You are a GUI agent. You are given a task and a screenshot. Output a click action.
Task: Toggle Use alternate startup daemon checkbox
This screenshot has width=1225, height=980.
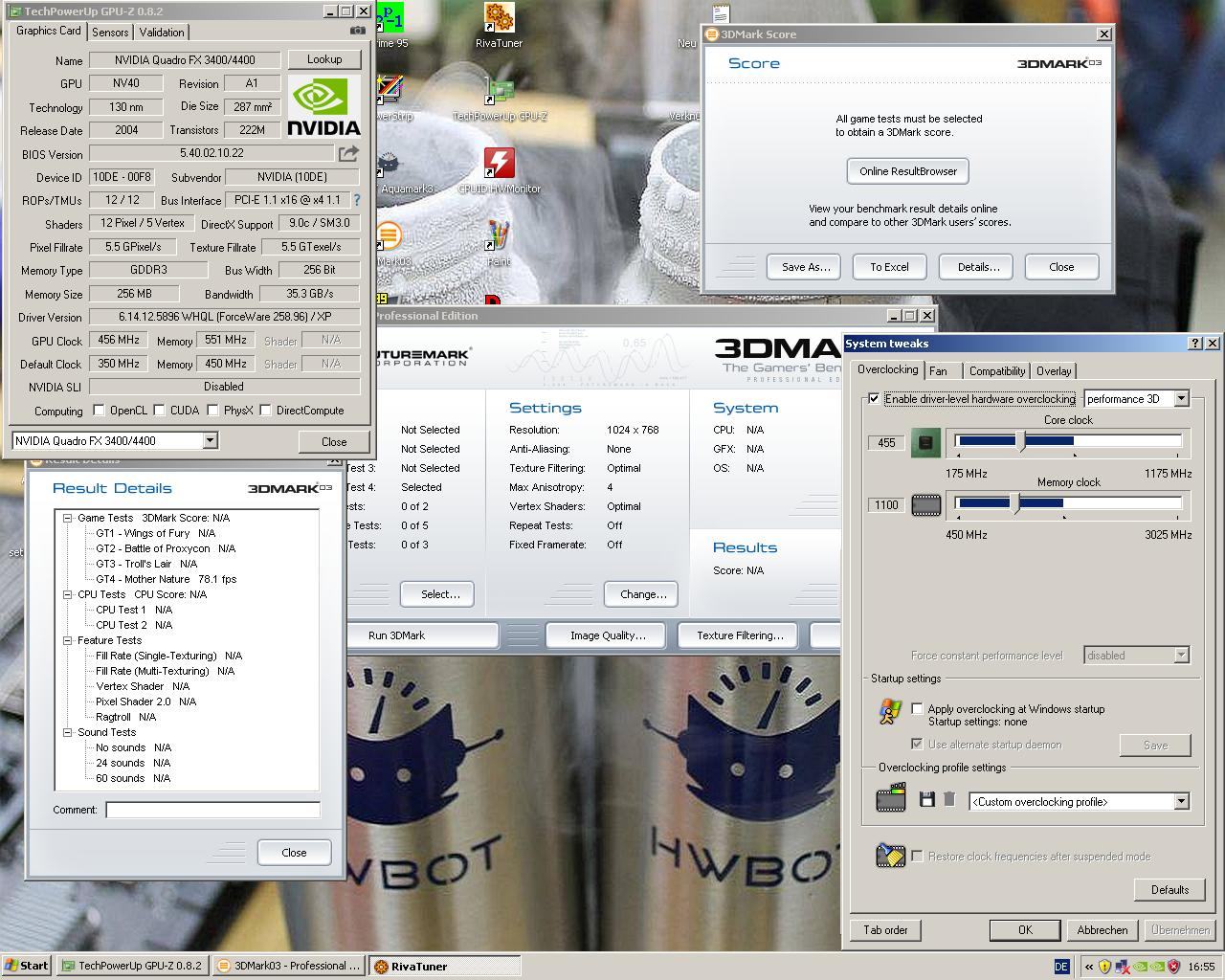tap(917, 745)
